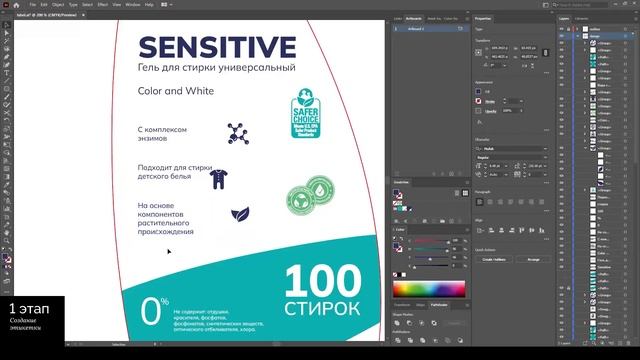640x360 pixels.
Task: Select the Selection tool in the toolbar
Action: (7, 25)
